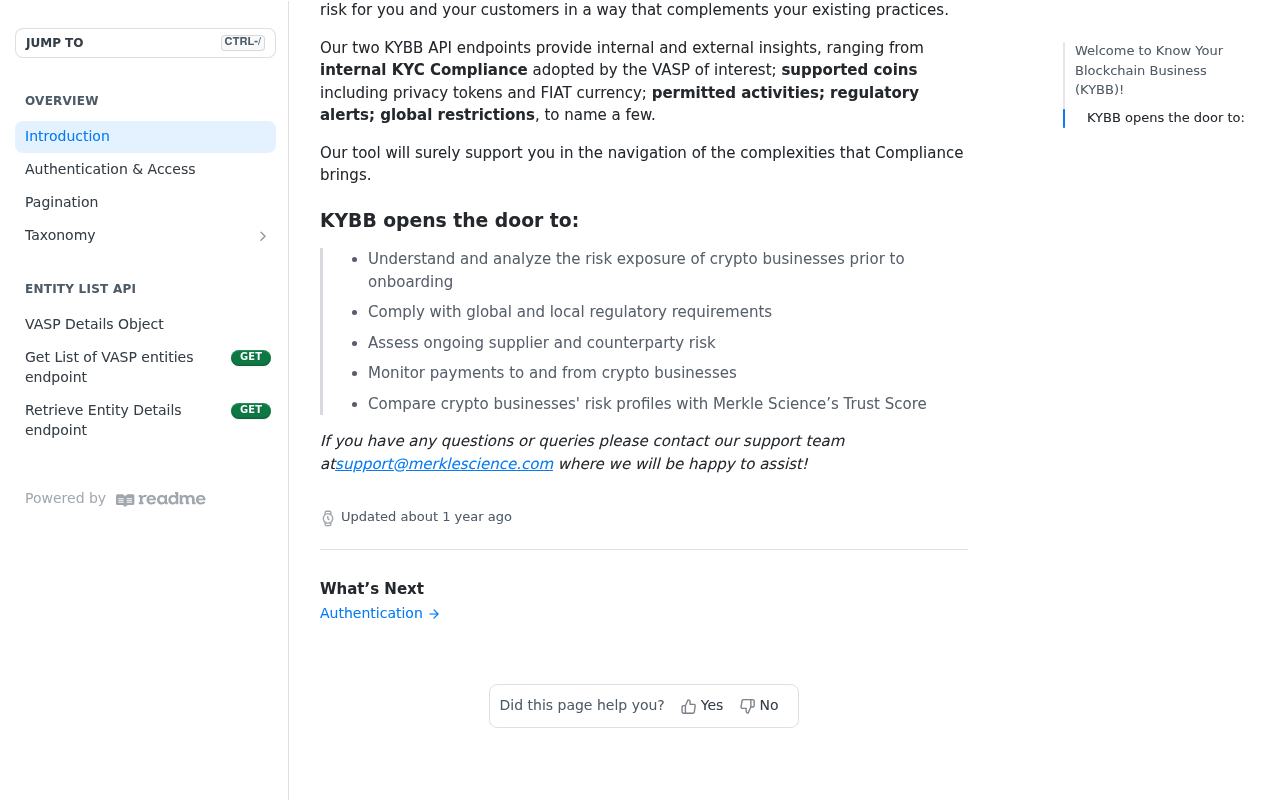Open the Introduction page in the sidebar
This screenshot has height=800, width=1280.
point(145,137)
